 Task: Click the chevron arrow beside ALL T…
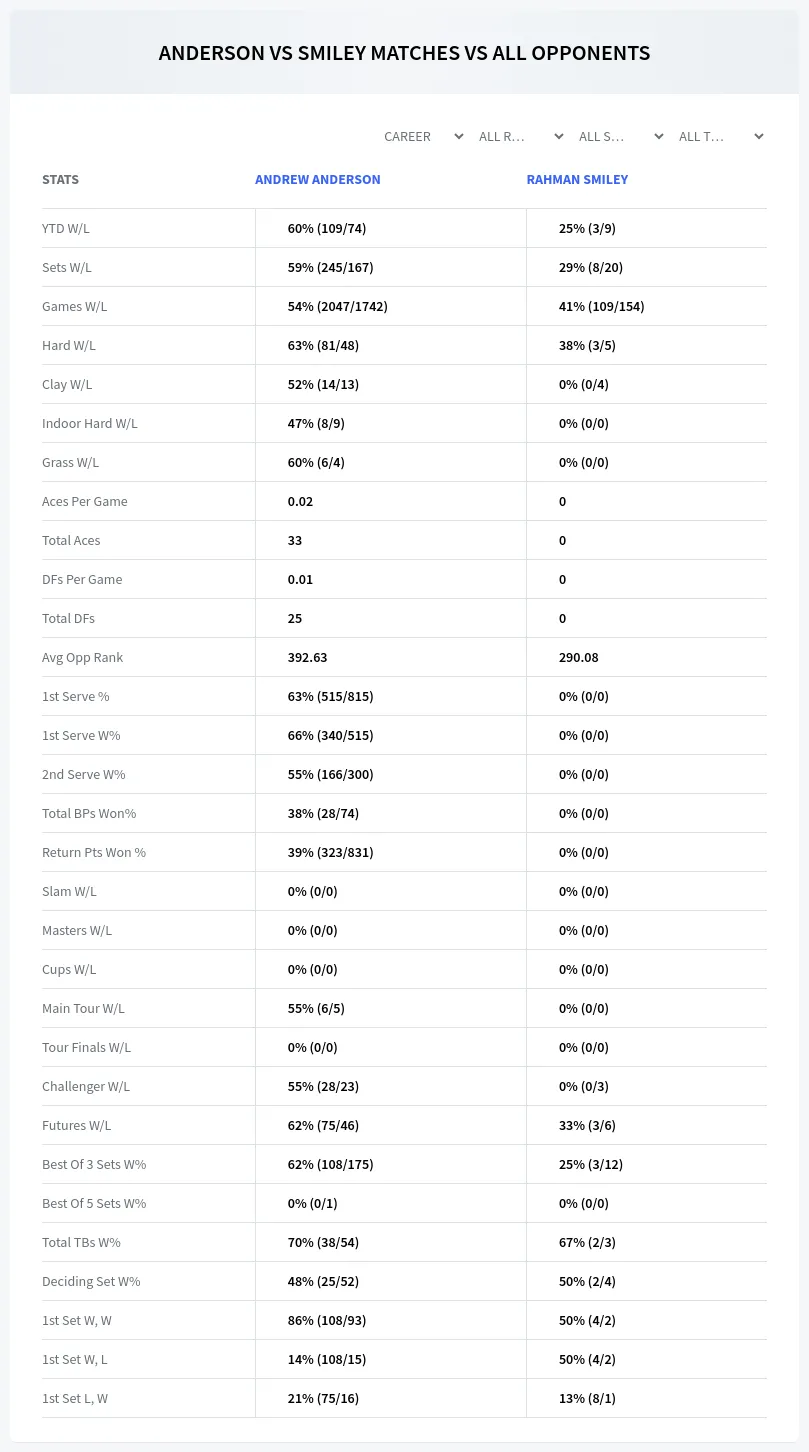(759, 137)
